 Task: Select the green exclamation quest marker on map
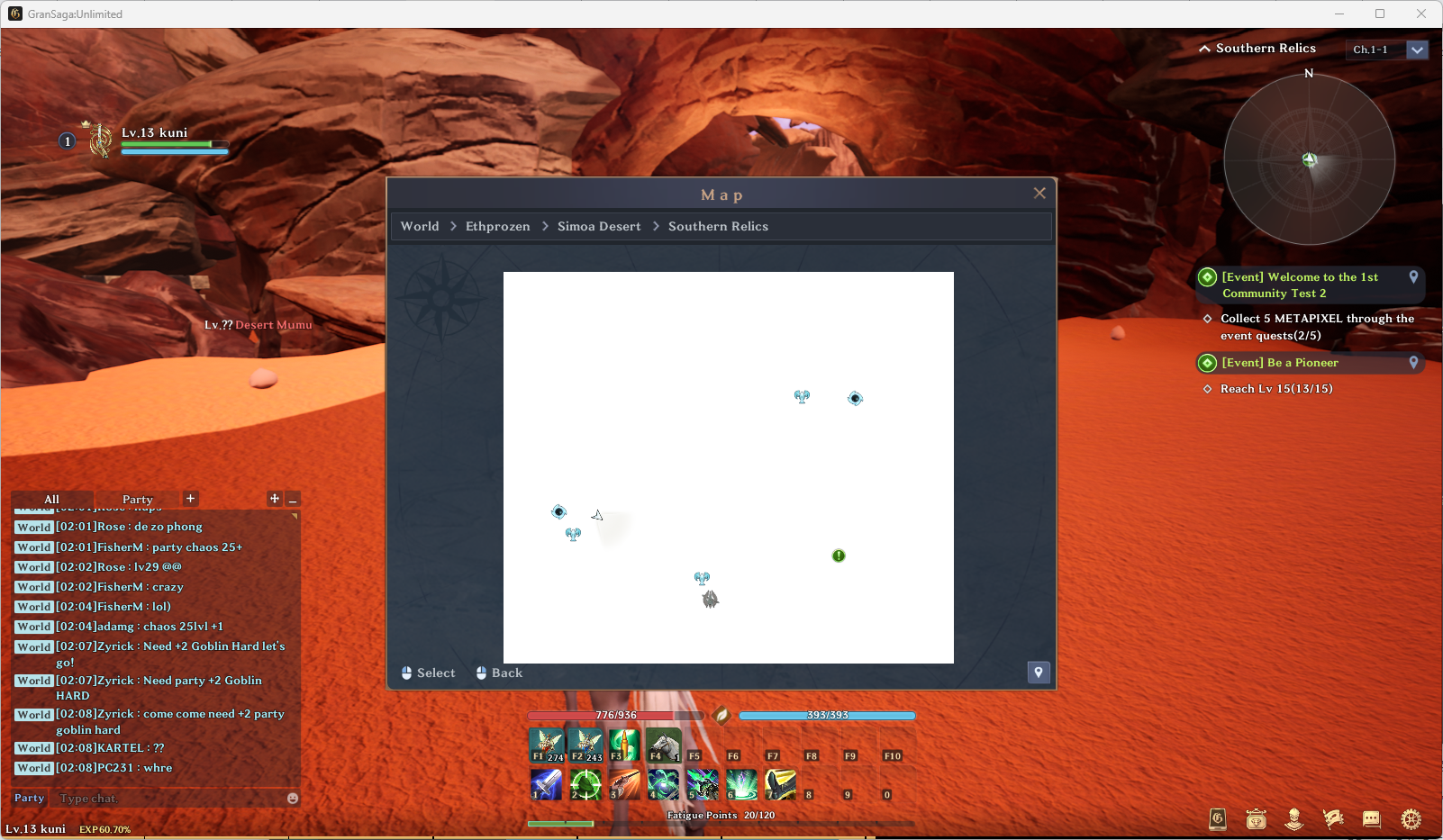click(x=839, y=555)
